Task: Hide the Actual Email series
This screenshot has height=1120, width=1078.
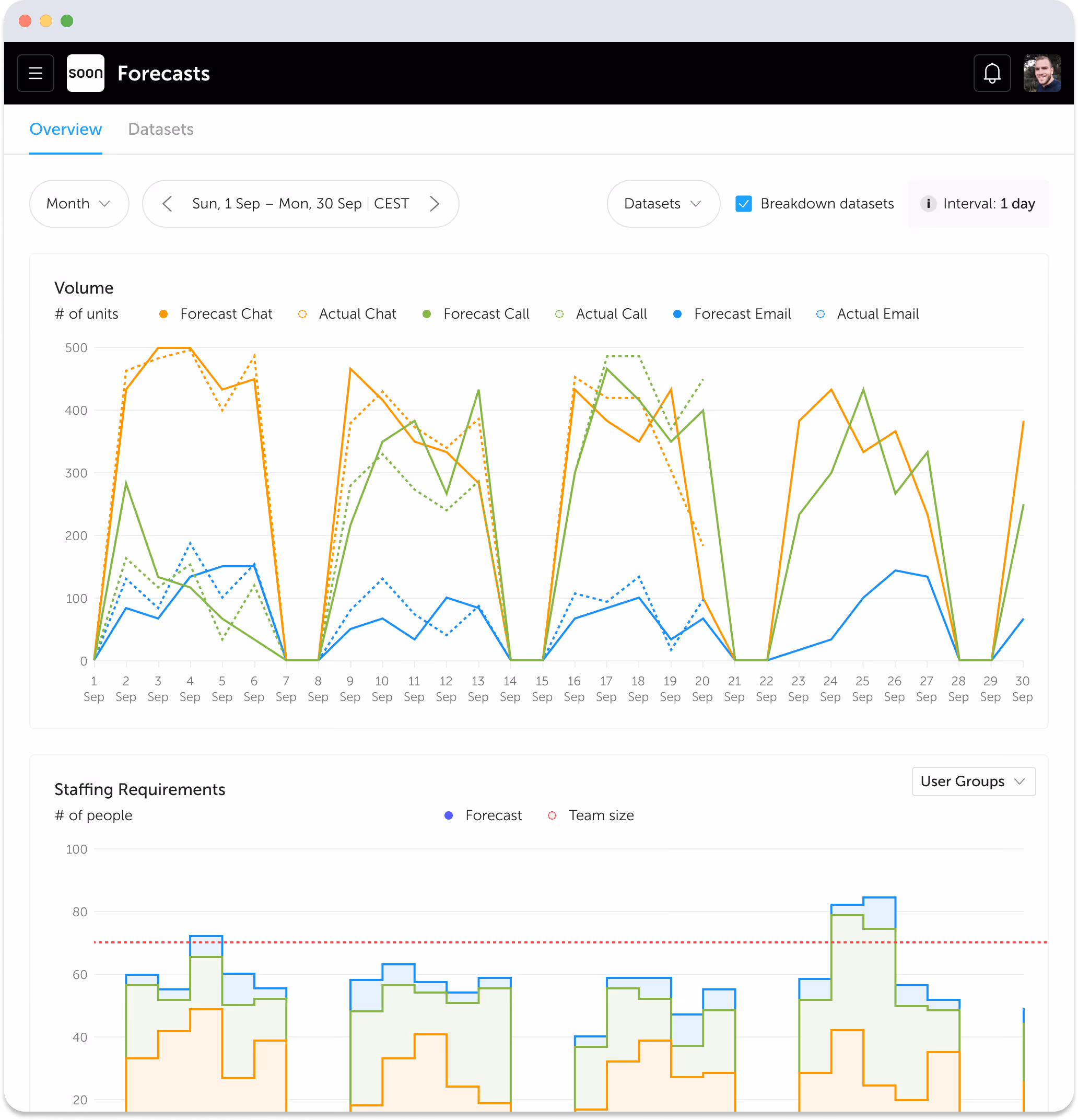Action: click(866, 314)
